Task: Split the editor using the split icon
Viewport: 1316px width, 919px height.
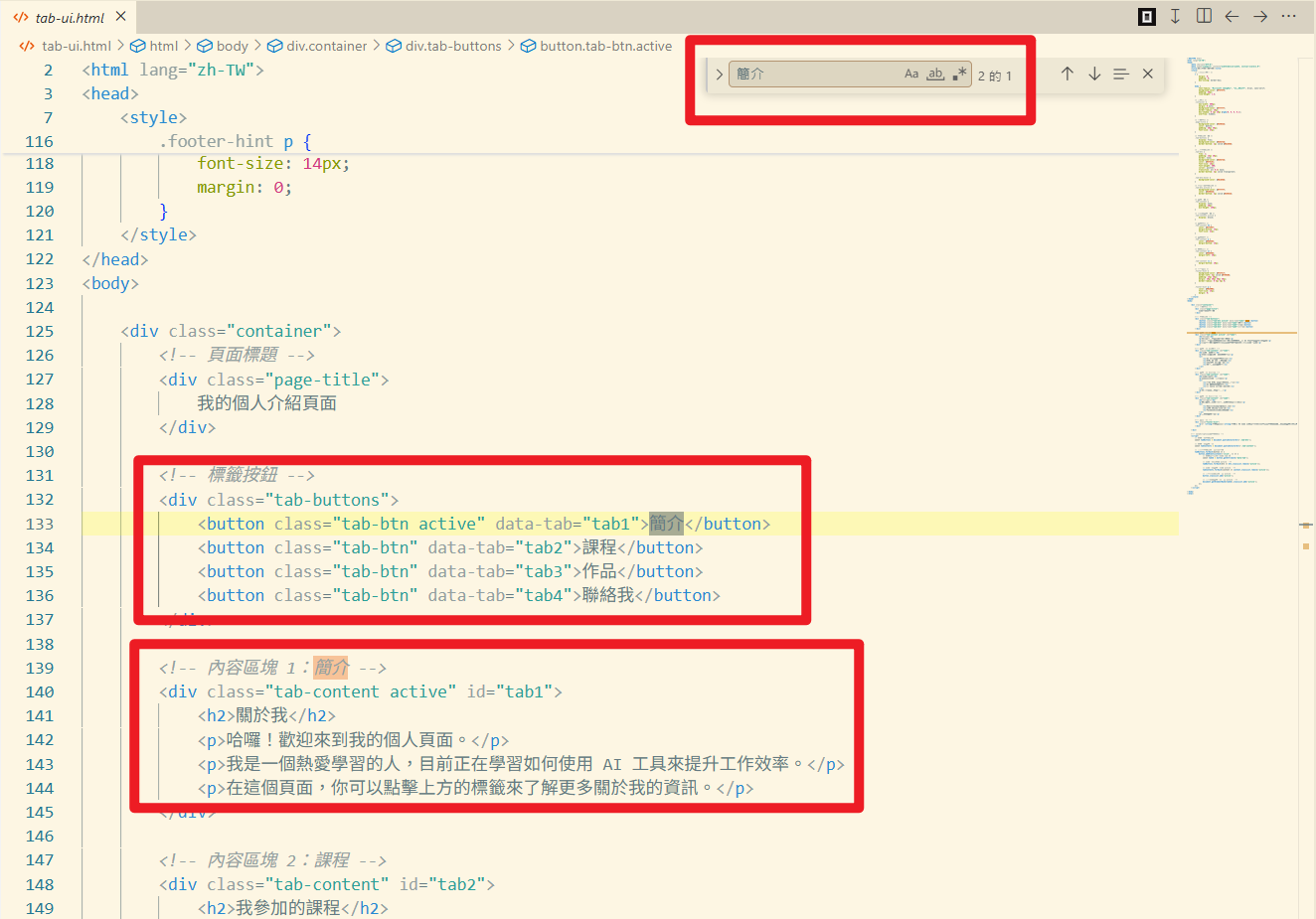Action: (x=1204, y=17)
